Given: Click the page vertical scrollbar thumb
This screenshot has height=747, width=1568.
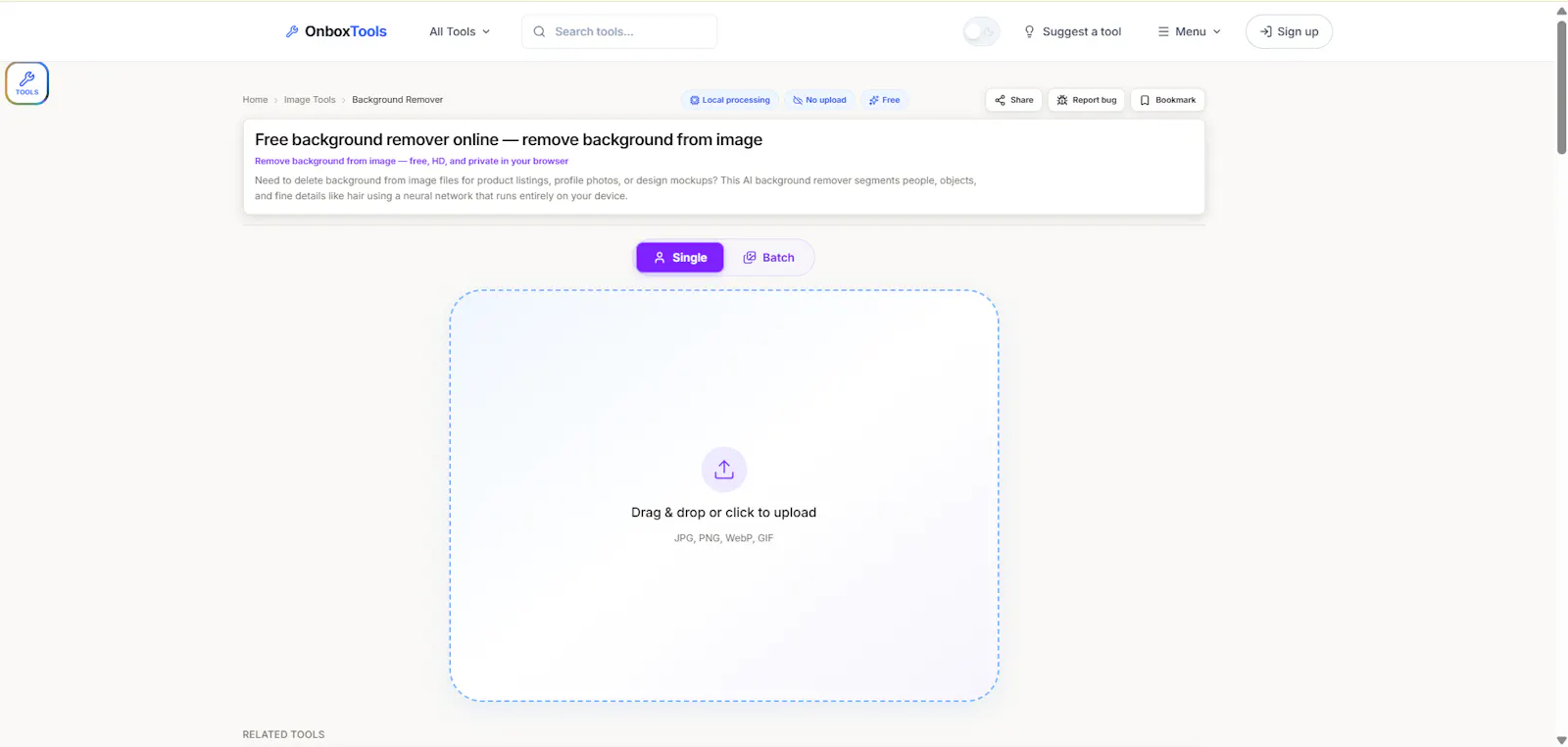Looking at the screenshot, I should point(1561,86).
